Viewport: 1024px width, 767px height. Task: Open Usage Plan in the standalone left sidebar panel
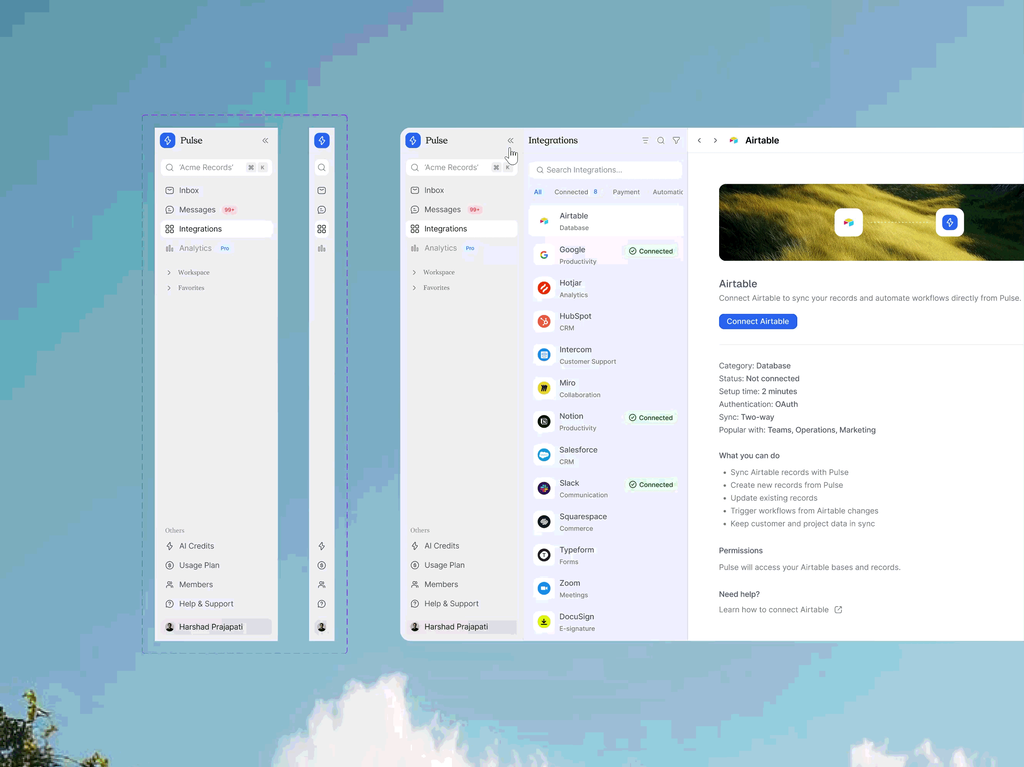click(x=216, y=565)
